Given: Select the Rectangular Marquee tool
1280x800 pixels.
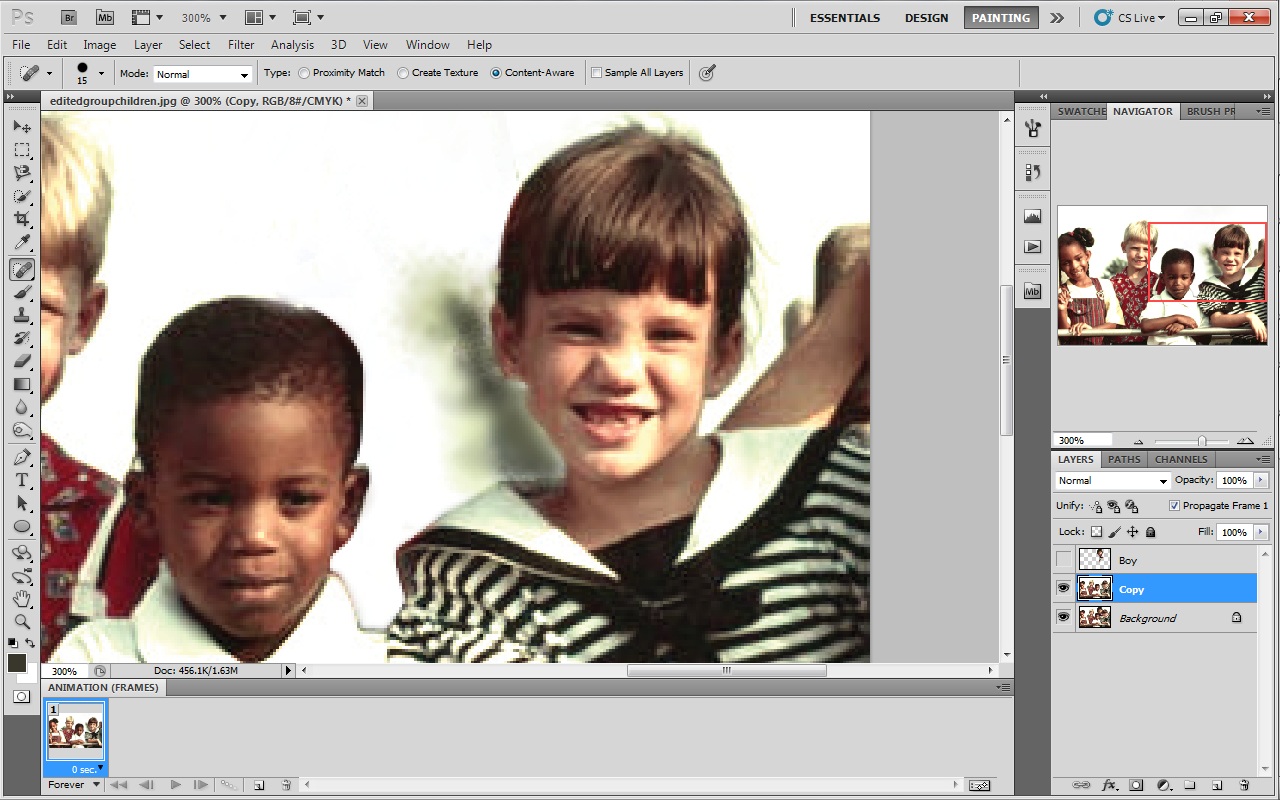Looking at the screenshot, I should (22, 150).
